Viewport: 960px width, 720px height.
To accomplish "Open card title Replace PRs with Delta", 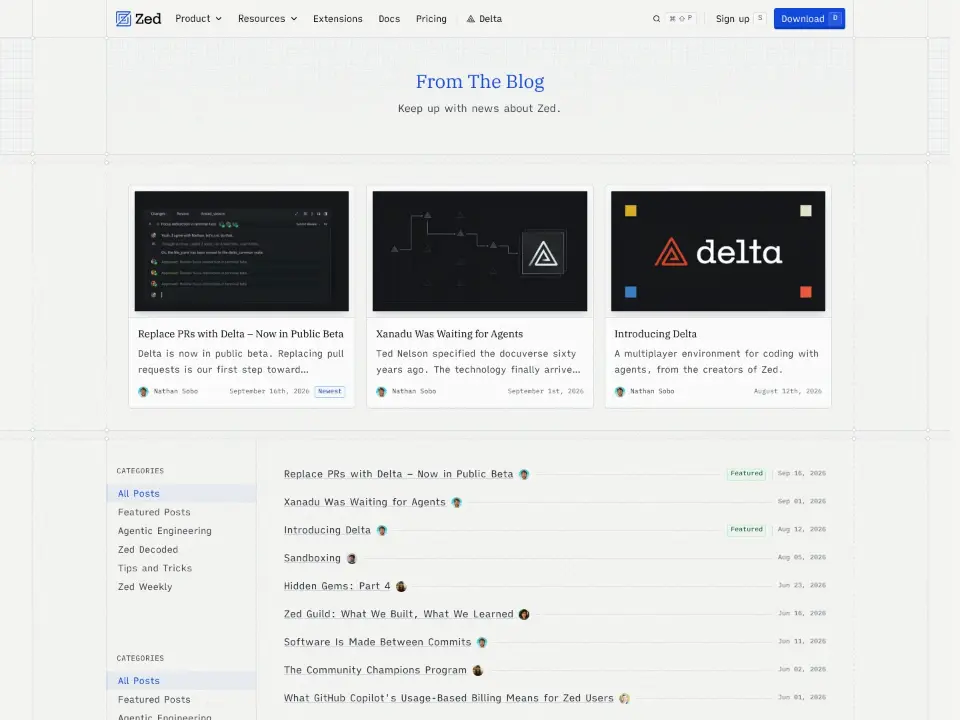I will [241, 334].
